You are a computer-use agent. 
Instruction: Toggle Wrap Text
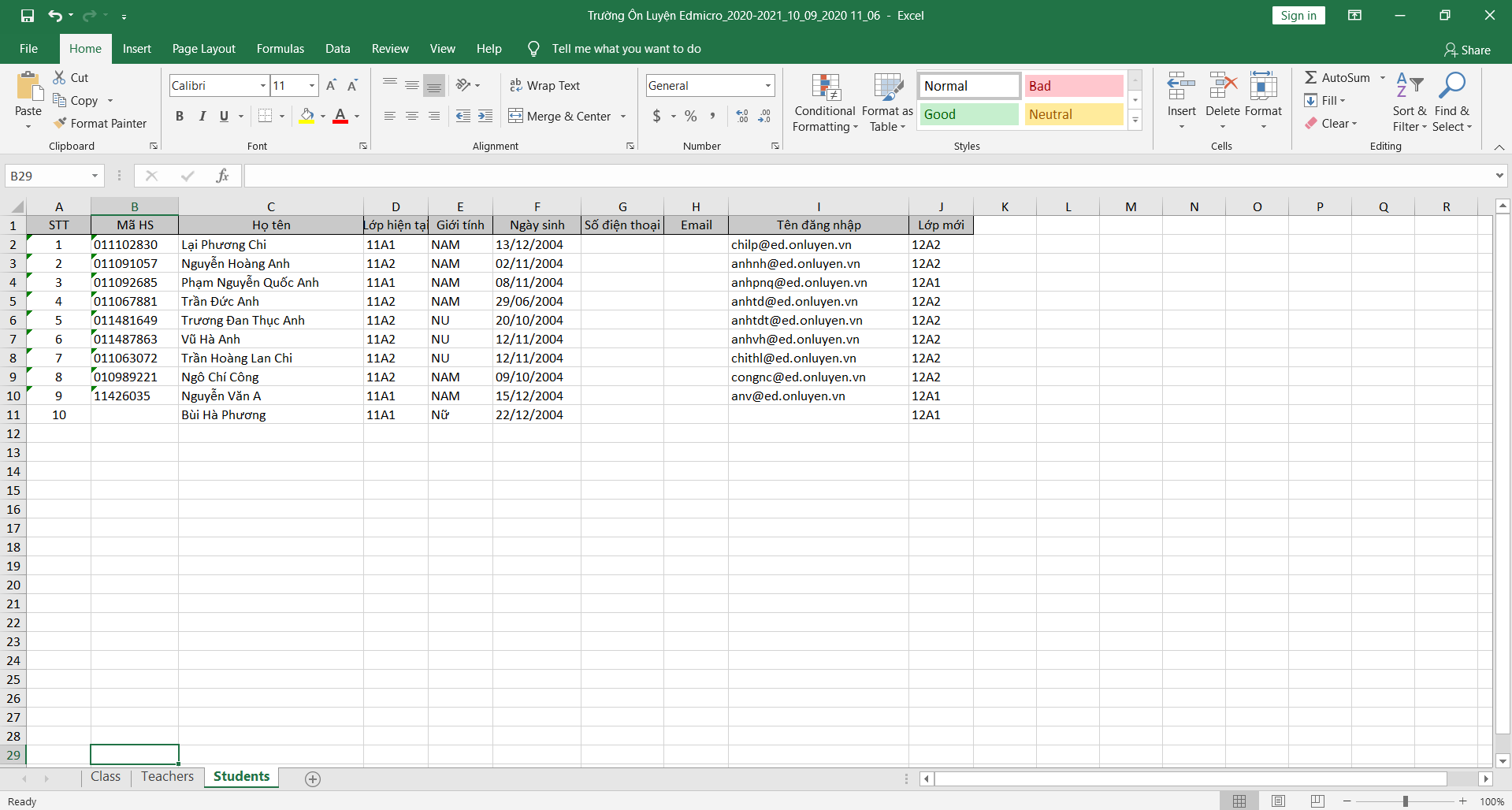click(x=544, y=85)
